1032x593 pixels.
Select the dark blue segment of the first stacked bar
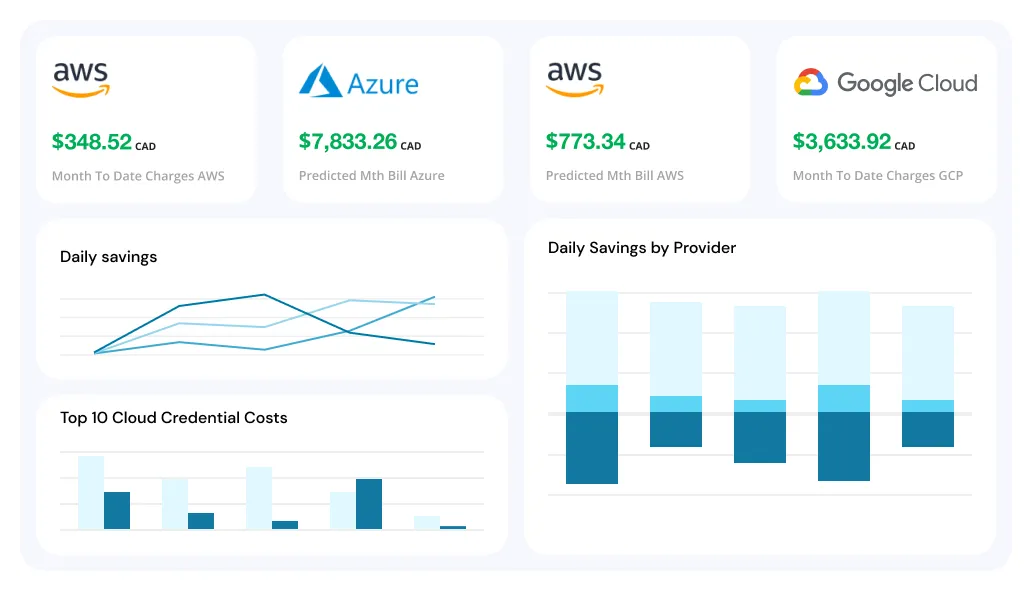(x=592, y=445)
